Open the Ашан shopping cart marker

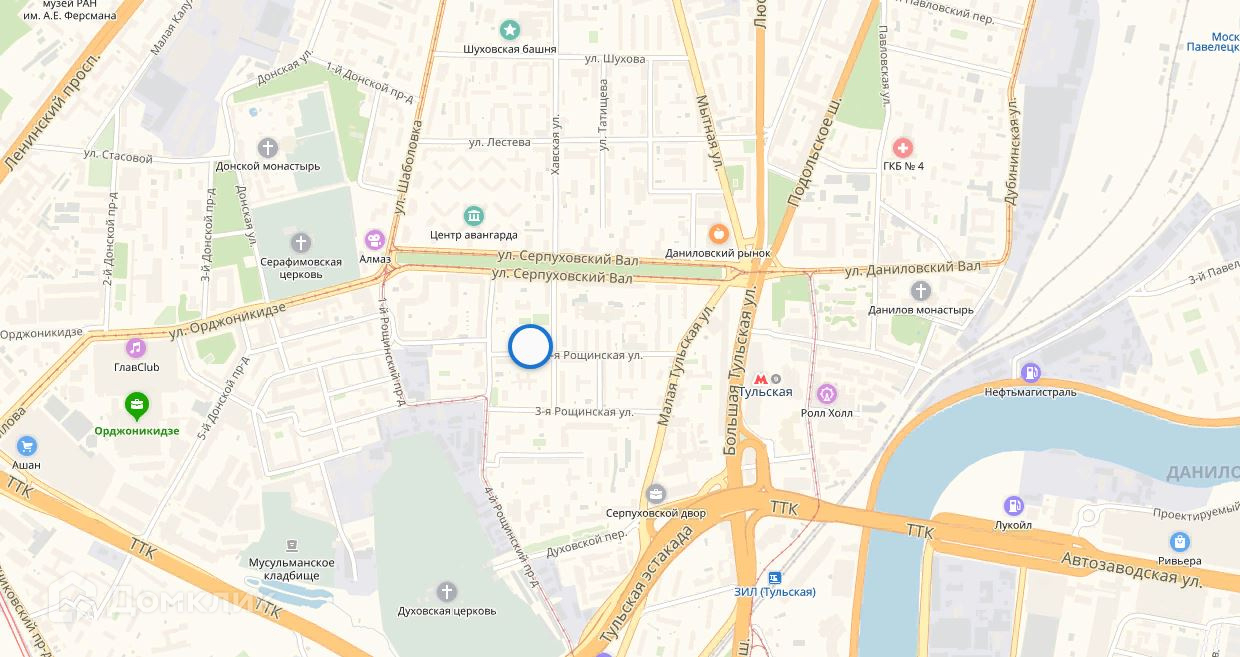pos(27,447)
